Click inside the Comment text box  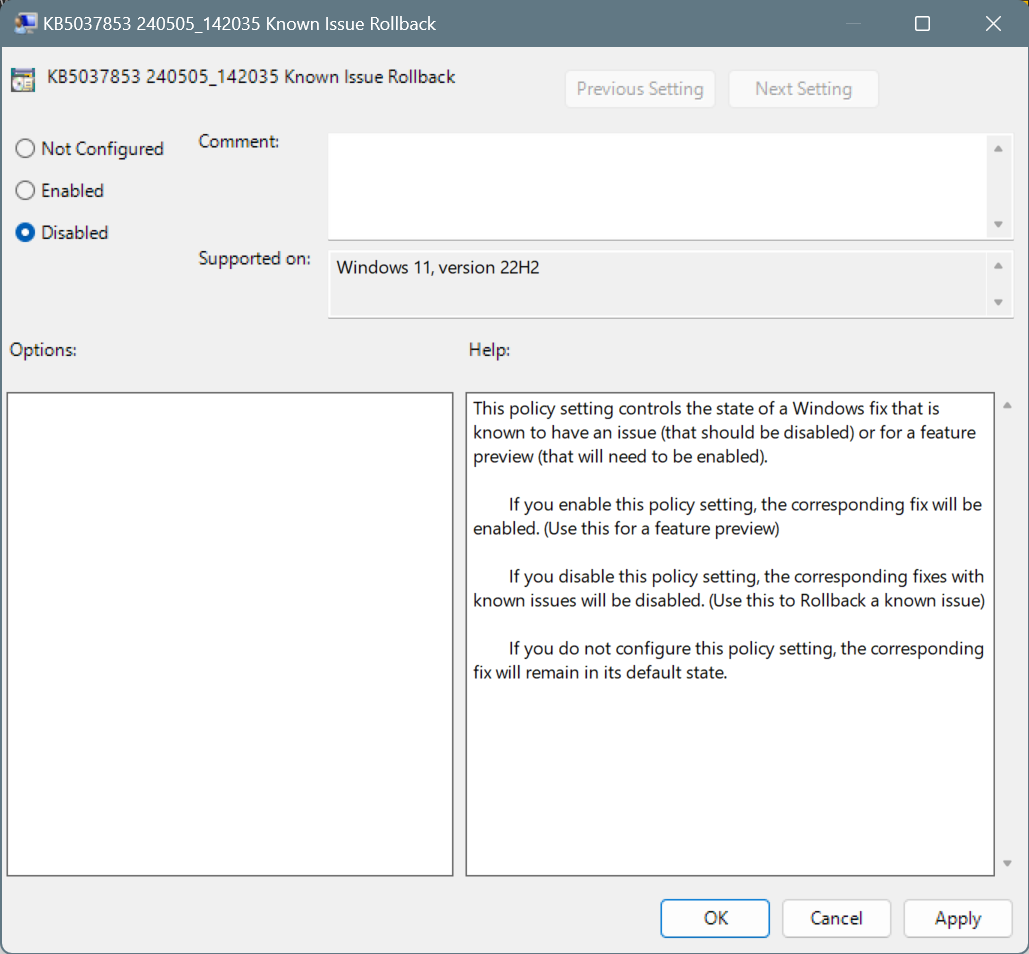[656, 186]
